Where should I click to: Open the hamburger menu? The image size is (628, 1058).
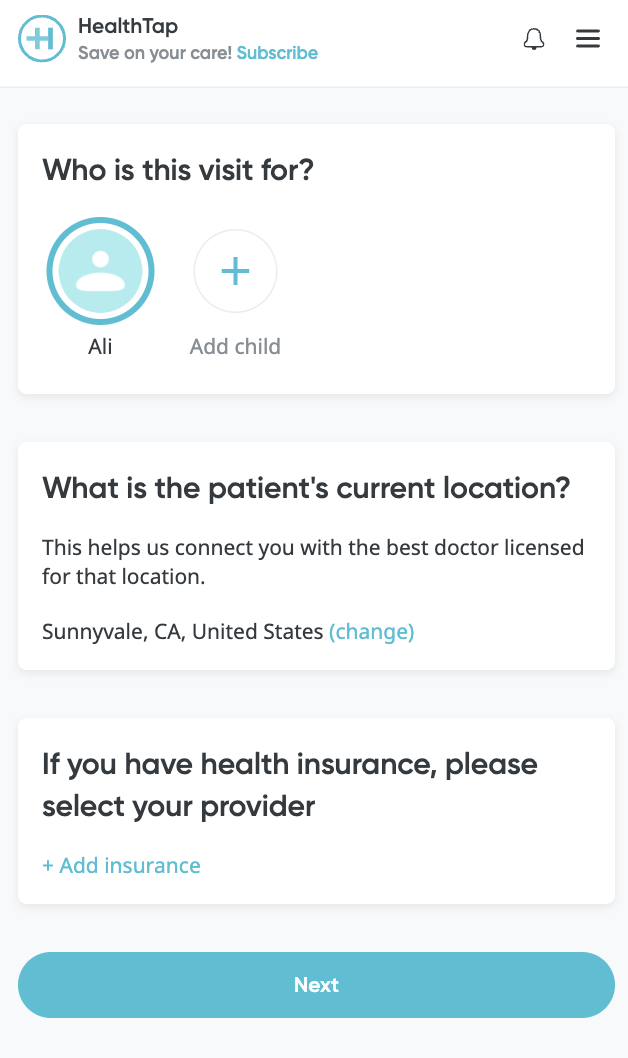(x=588, y=38)
